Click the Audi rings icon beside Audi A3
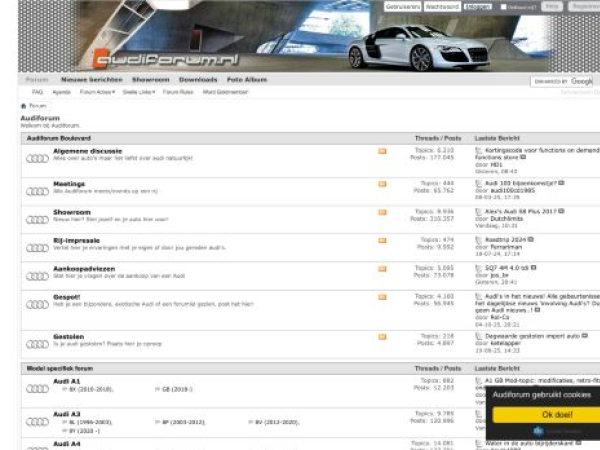Viewport: 600px width, 450px height. (37, 422)
